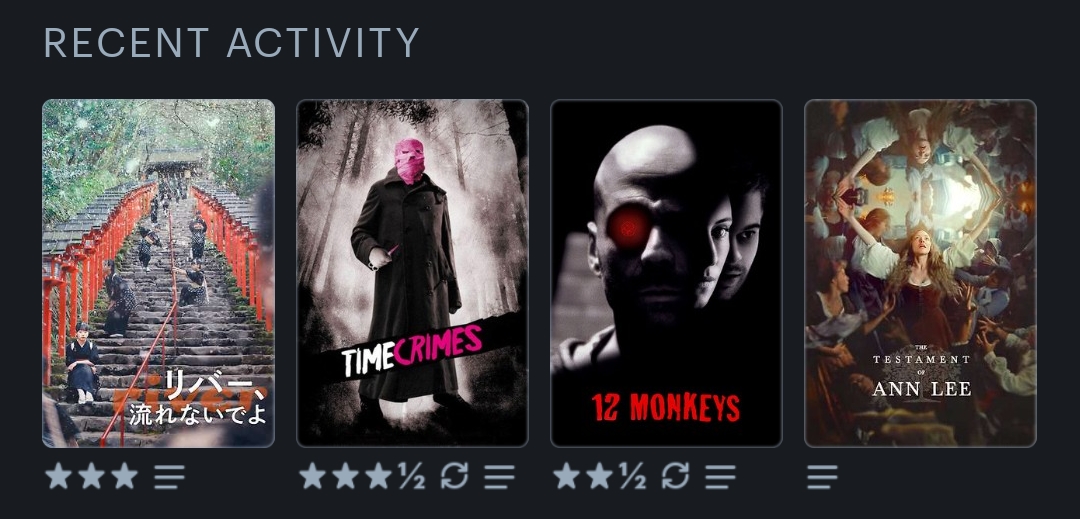This screenshot has height=519, width=1080.
Task: Click the first star under River poster
Action: point(59,476)
